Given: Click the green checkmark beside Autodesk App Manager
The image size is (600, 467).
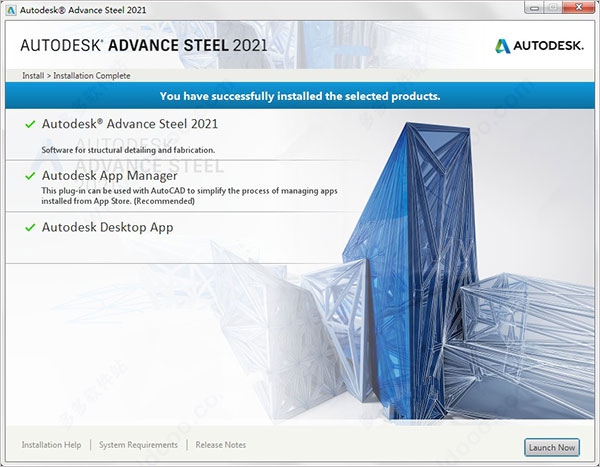Looking at the screenshot, I should pyautogui.click(x=30, y=176).
